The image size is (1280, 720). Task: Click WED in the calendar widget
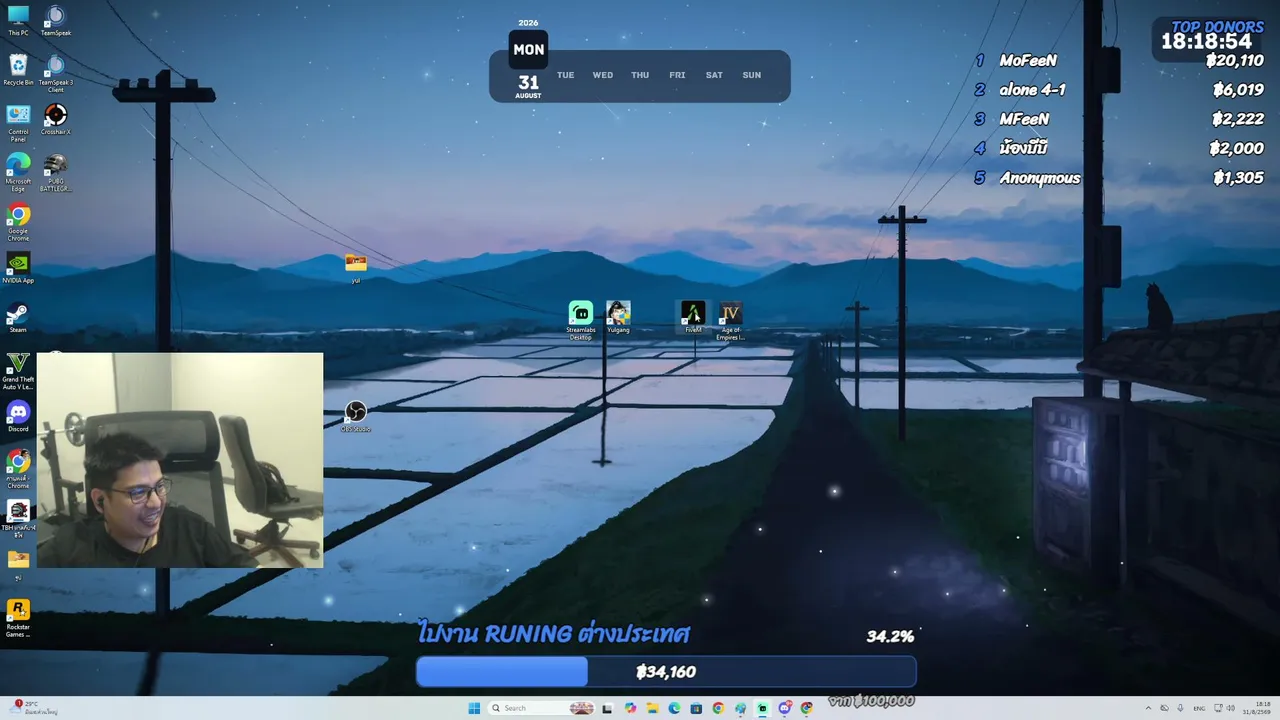602,75
